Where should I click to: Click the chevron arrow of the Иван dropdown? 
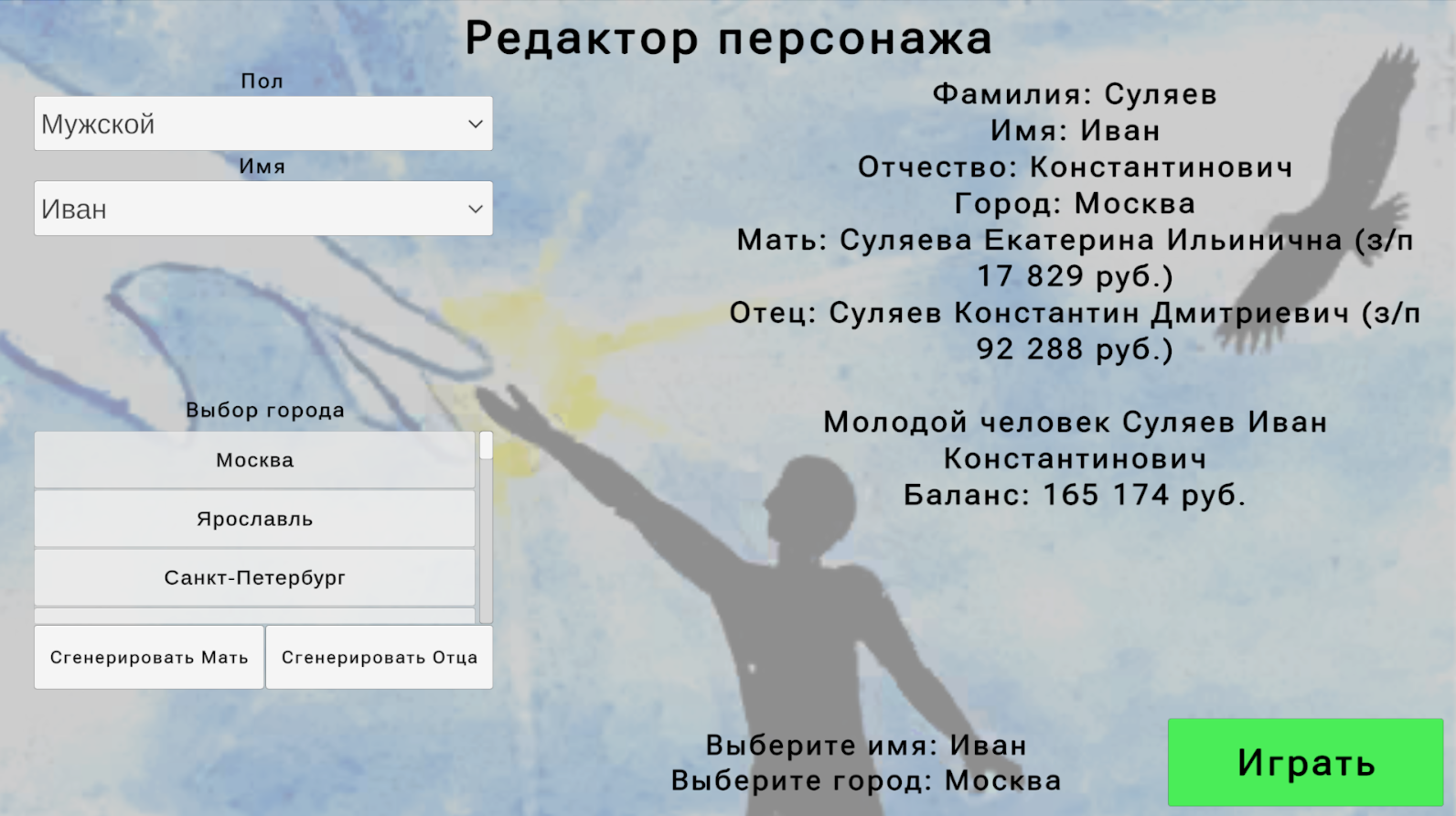point(476,209)
